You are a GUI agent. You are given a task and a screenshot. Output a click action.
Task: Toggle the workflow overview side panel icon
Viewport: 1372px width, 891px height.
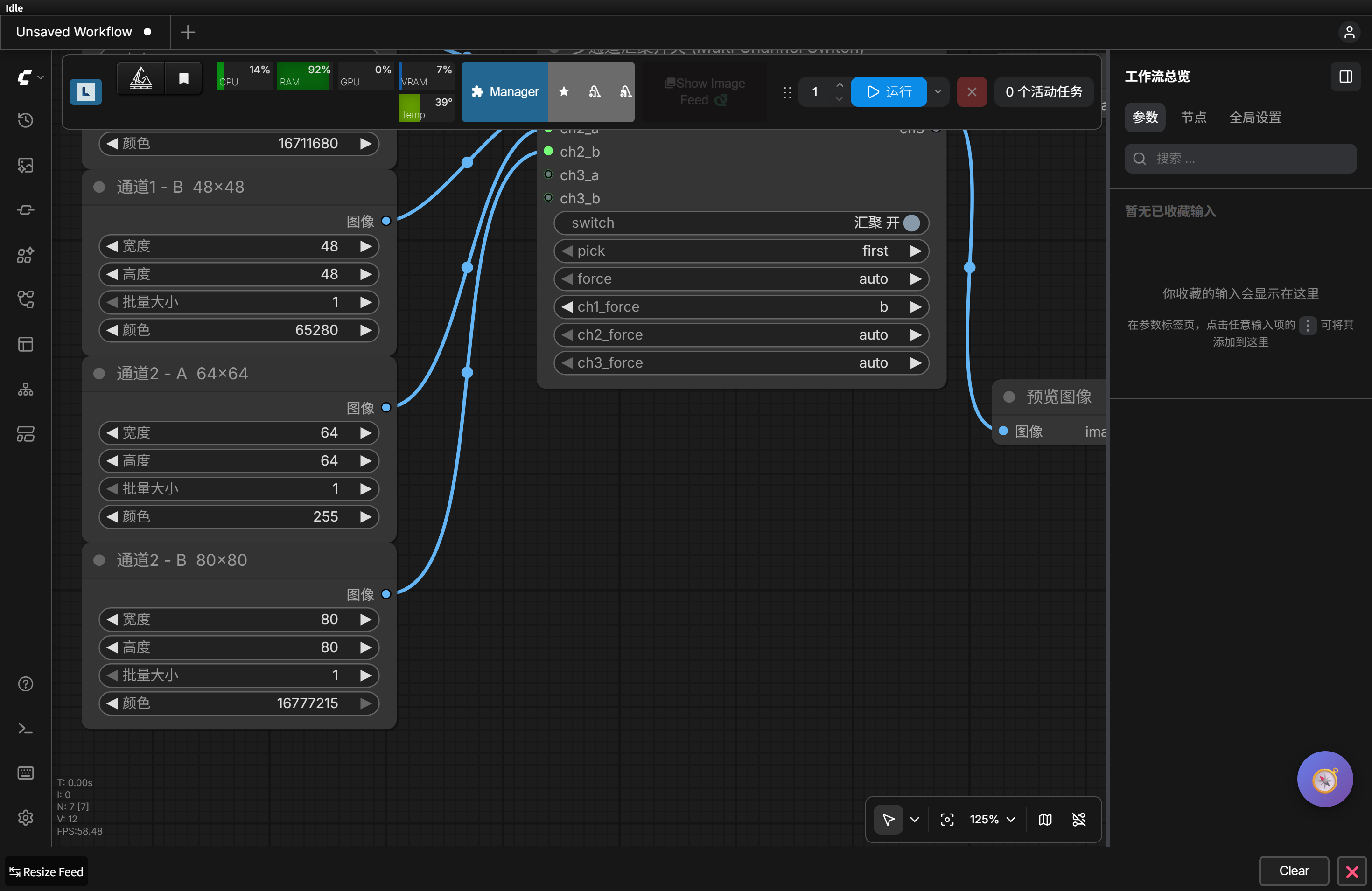(1345, 77)
